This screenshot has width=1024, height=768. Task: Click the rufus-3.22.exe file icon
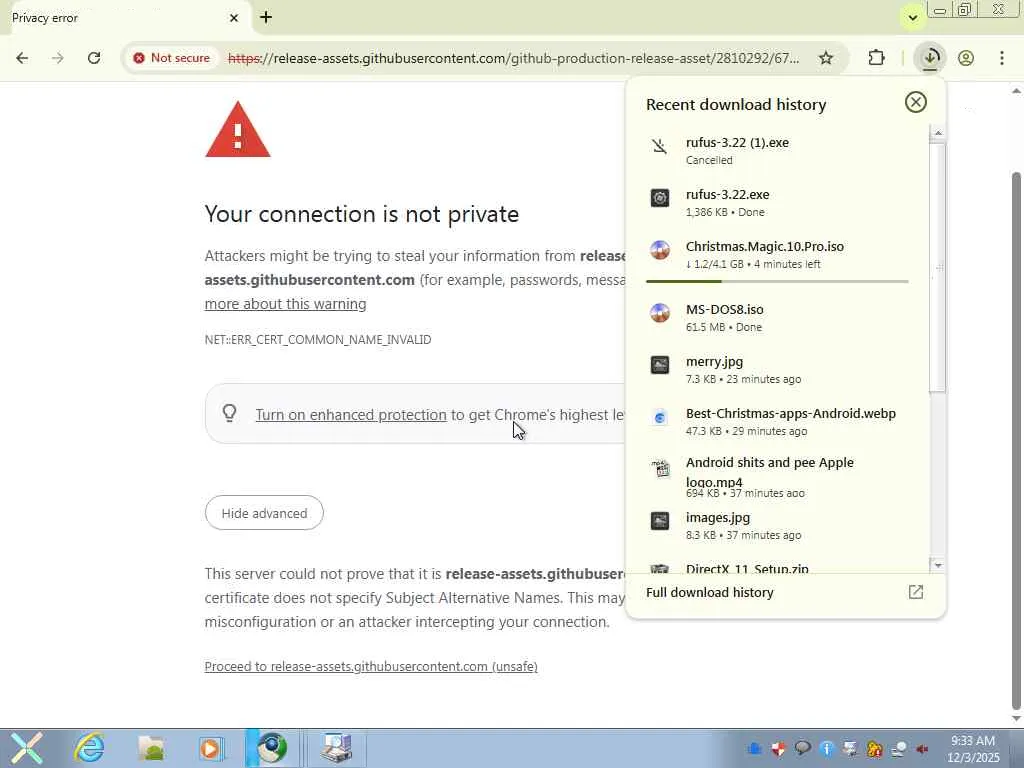(660, 198)
